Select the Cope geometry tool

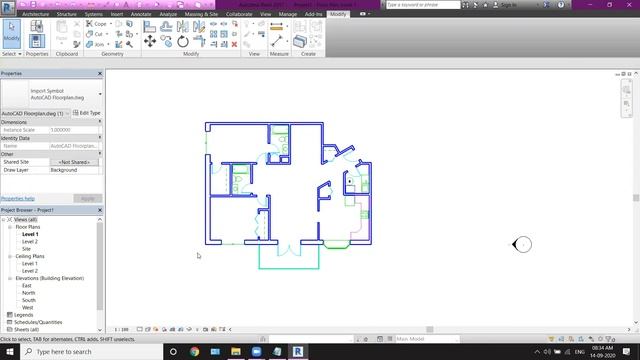click(96, 24)
